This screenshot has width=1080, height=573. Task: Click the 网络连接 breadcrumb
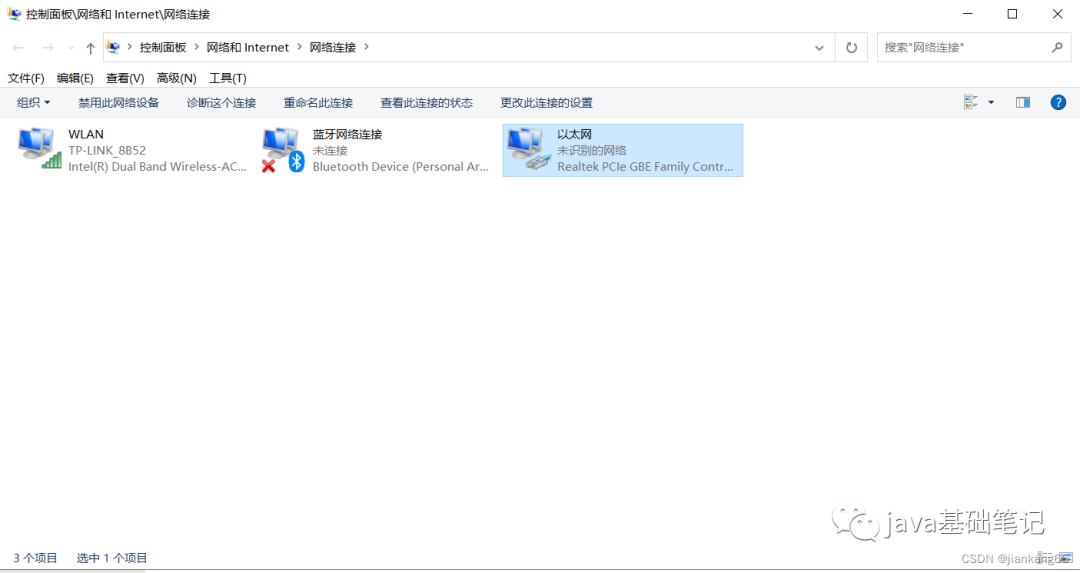[333, 47]
